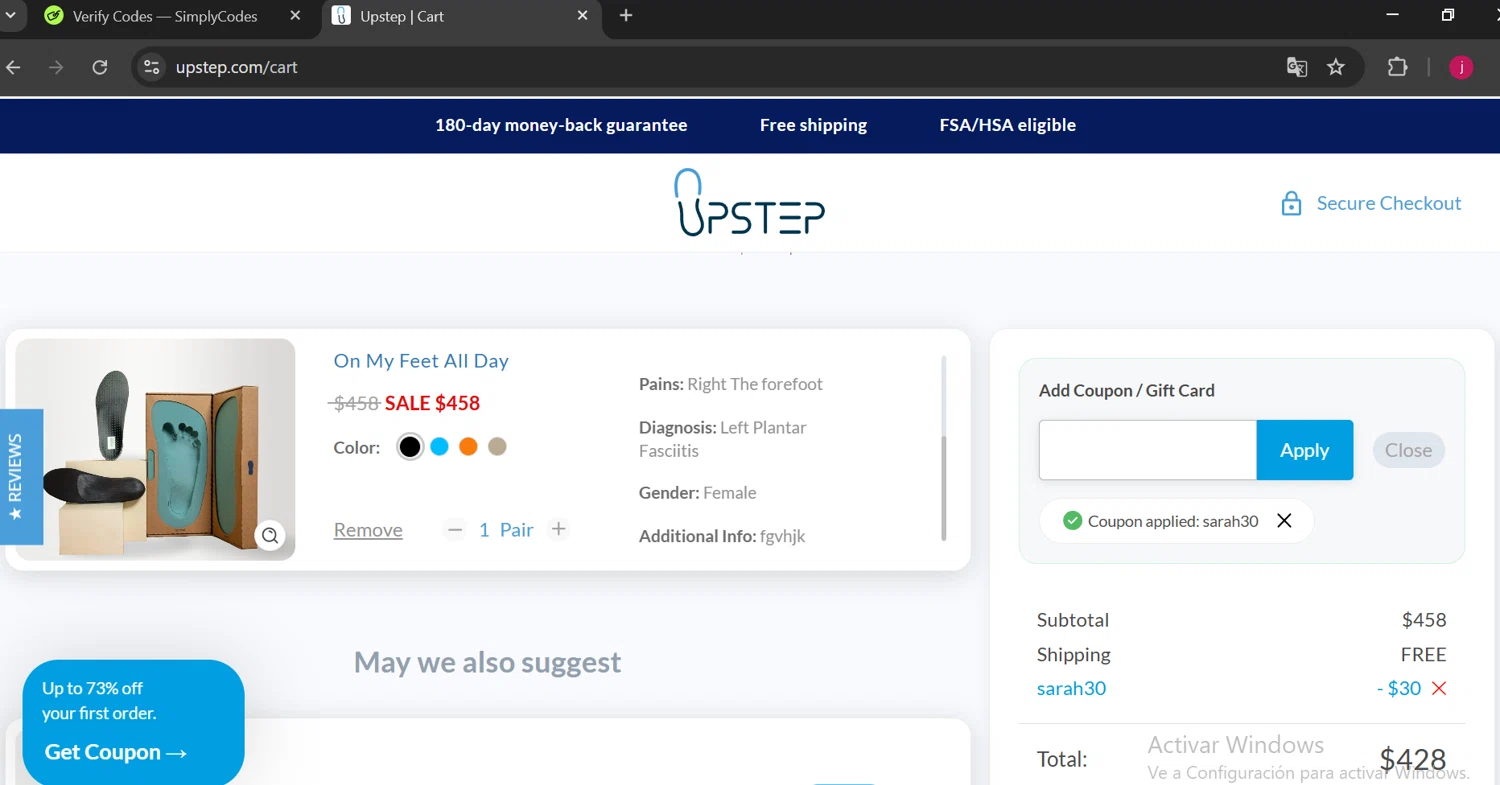
Task: Delete sarah30 discount with red X
Action: [x=1439, y=688]
